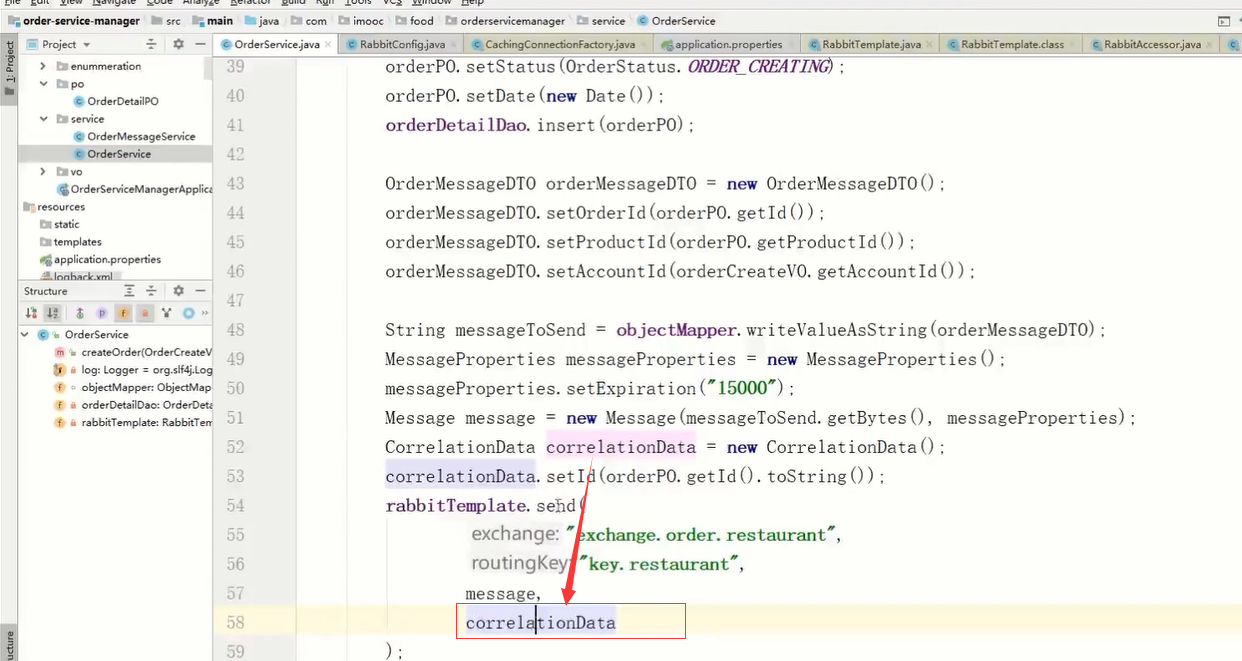Open the 1: Project side tool tab

tap(9, 68)
